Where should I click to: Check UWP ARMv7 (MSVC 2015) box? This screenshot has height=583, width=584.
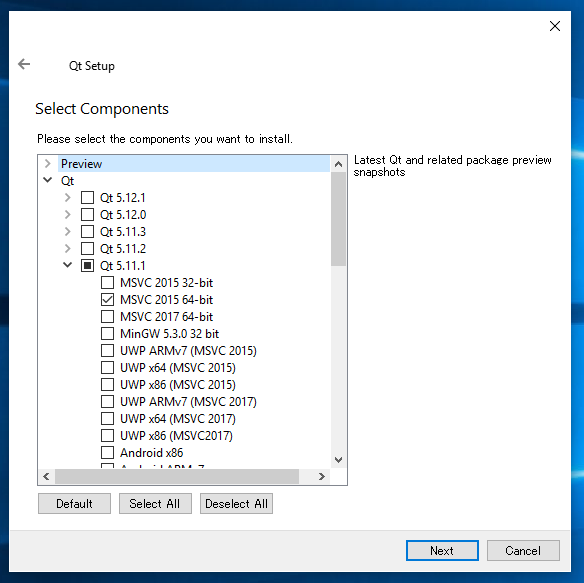point(107,351)
